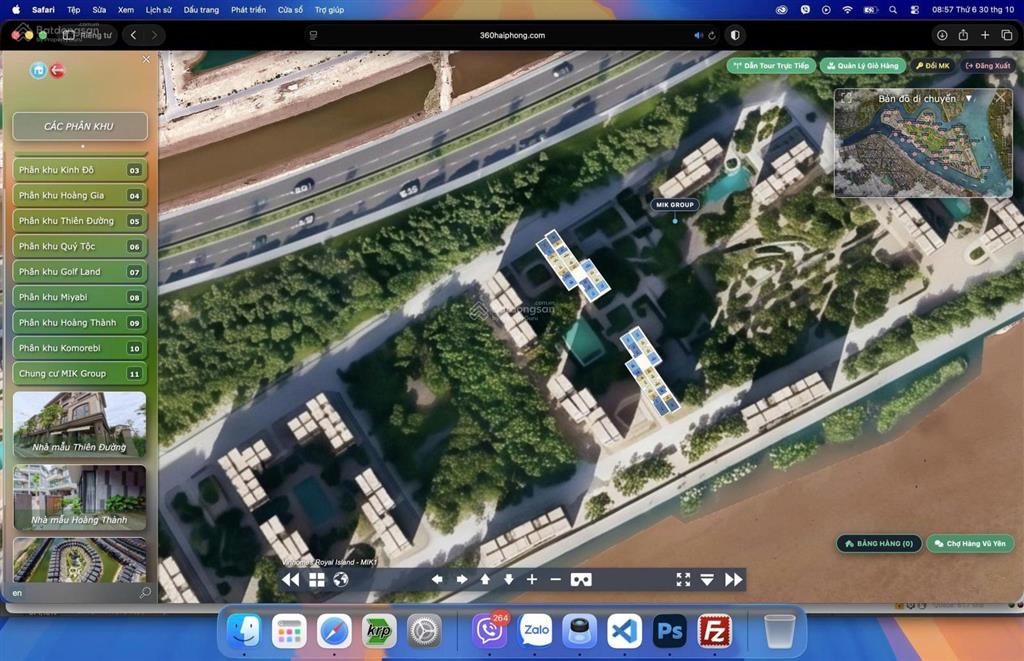Close the side panel with the X

point(146,59)
